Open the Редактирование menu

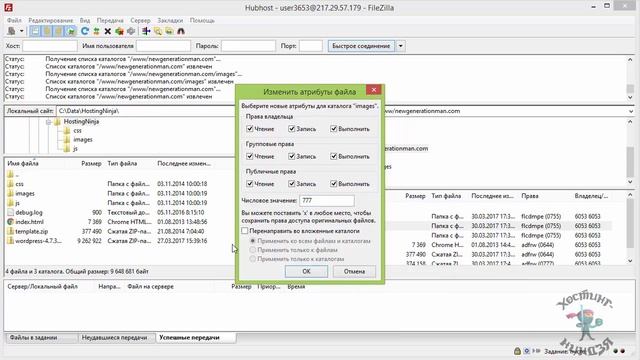(51, 20)
